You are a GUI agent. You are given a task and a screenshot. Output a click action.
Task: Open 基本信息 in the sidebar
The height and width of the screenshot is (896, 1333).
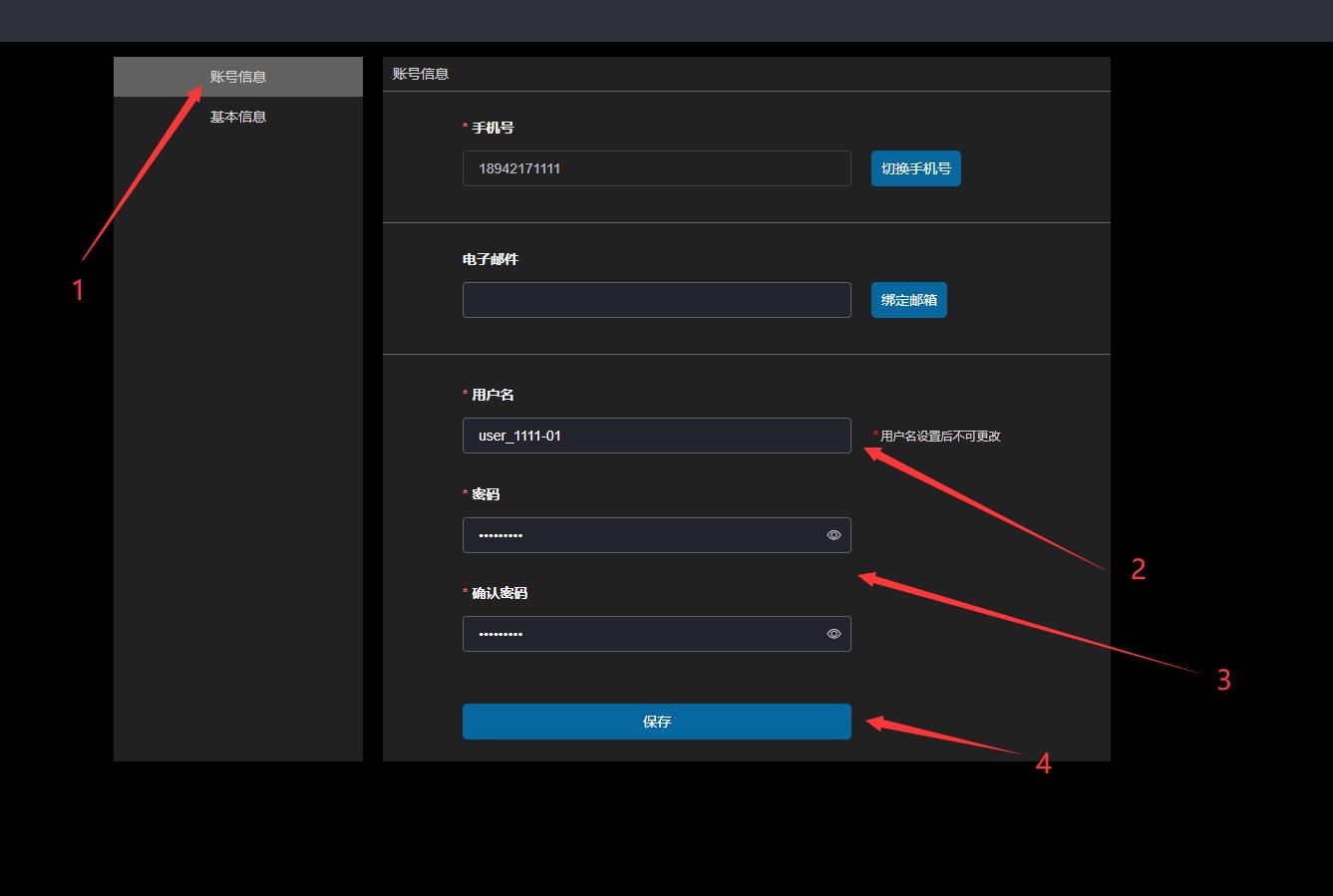(x=238, y=117)
